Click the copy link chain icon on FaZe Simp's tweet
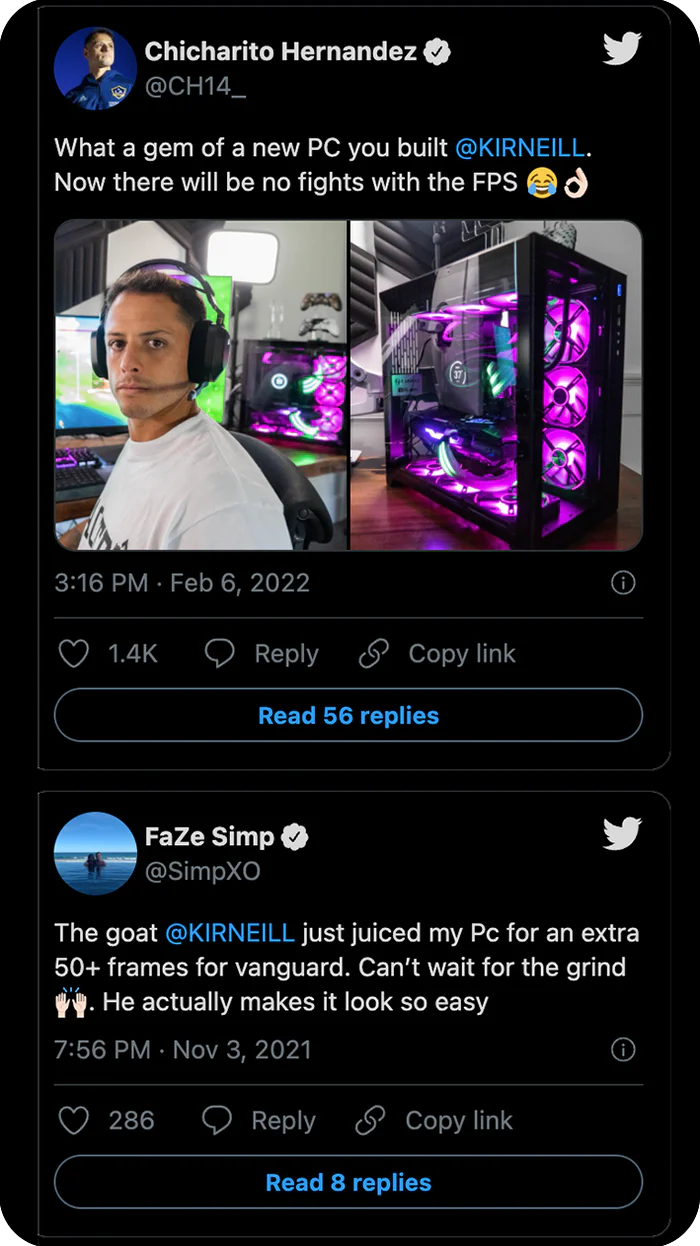This screenshot has width=700, height=1246. click(371, 1120)
